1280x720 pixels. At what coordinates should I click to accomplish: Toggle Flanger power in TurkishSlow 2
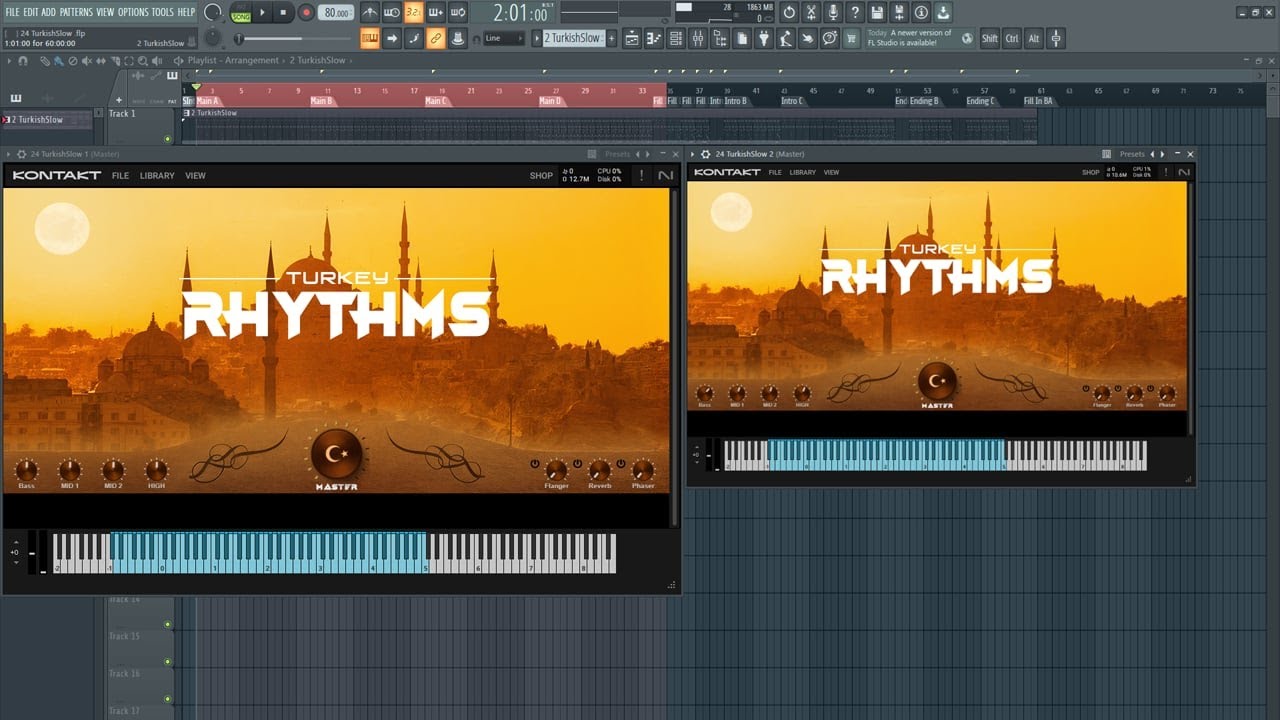1086,388
